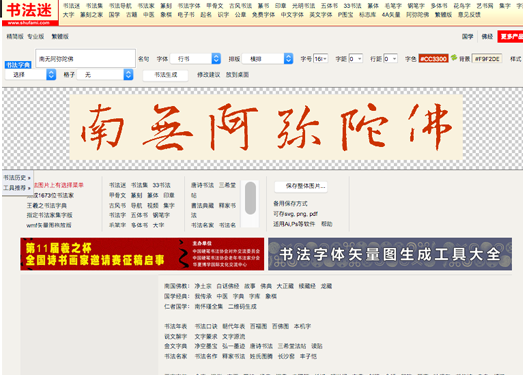Open 篆刻 in top navigation
Image resolution: width=523 pixels, height=375 pixels.
pyautogui.click(x=166, y=6)
